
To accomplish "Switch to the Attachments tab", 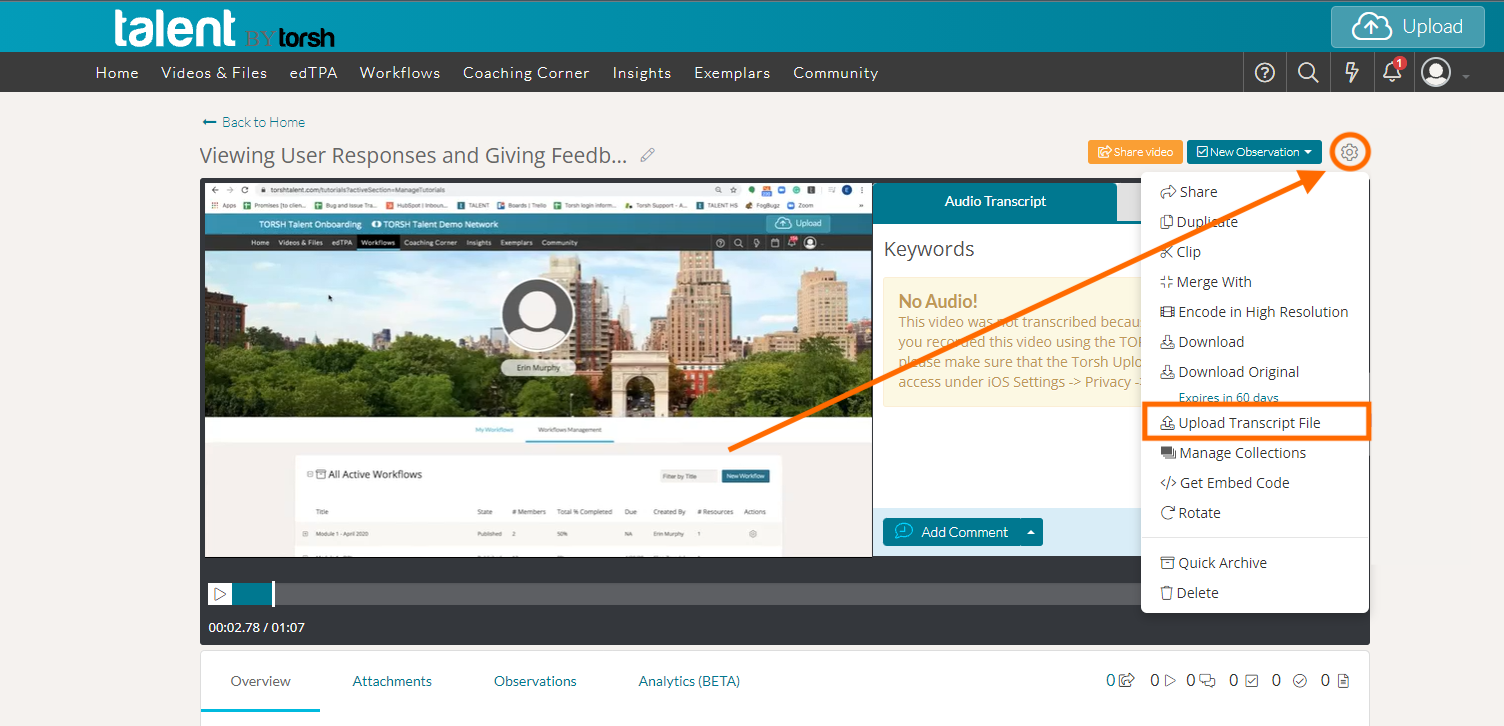I will coord(392,681).
